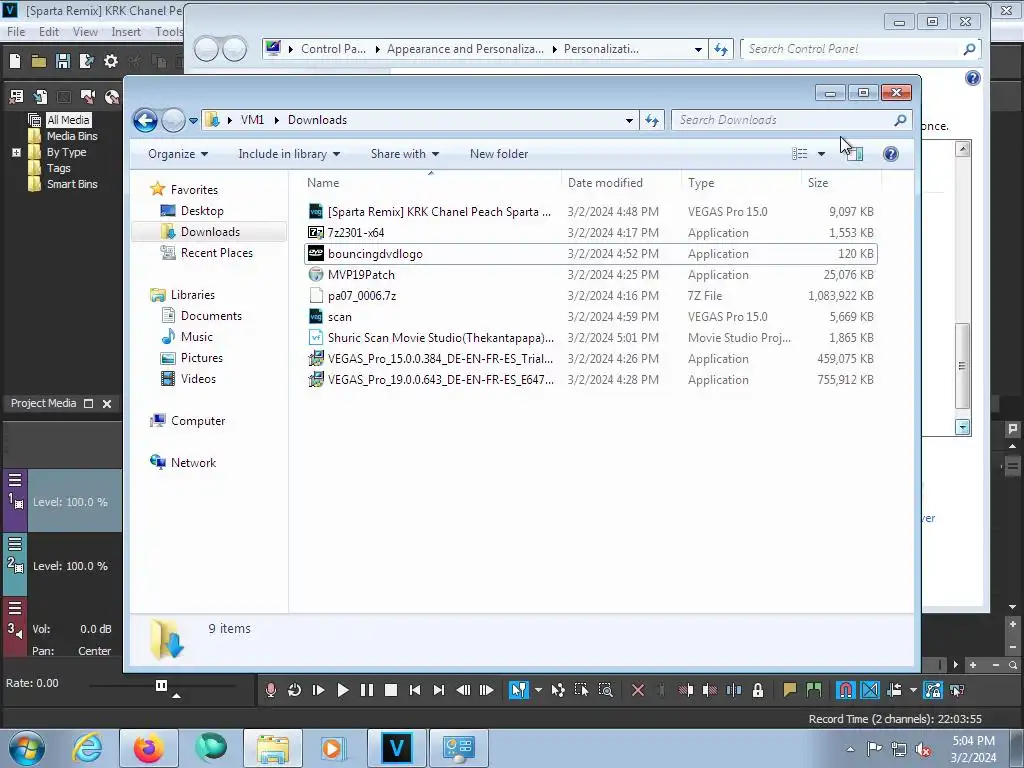This screenshot has width=1024, height=768.
Task: Open the Edit menu in VEGAS
Action: [49, 31]
